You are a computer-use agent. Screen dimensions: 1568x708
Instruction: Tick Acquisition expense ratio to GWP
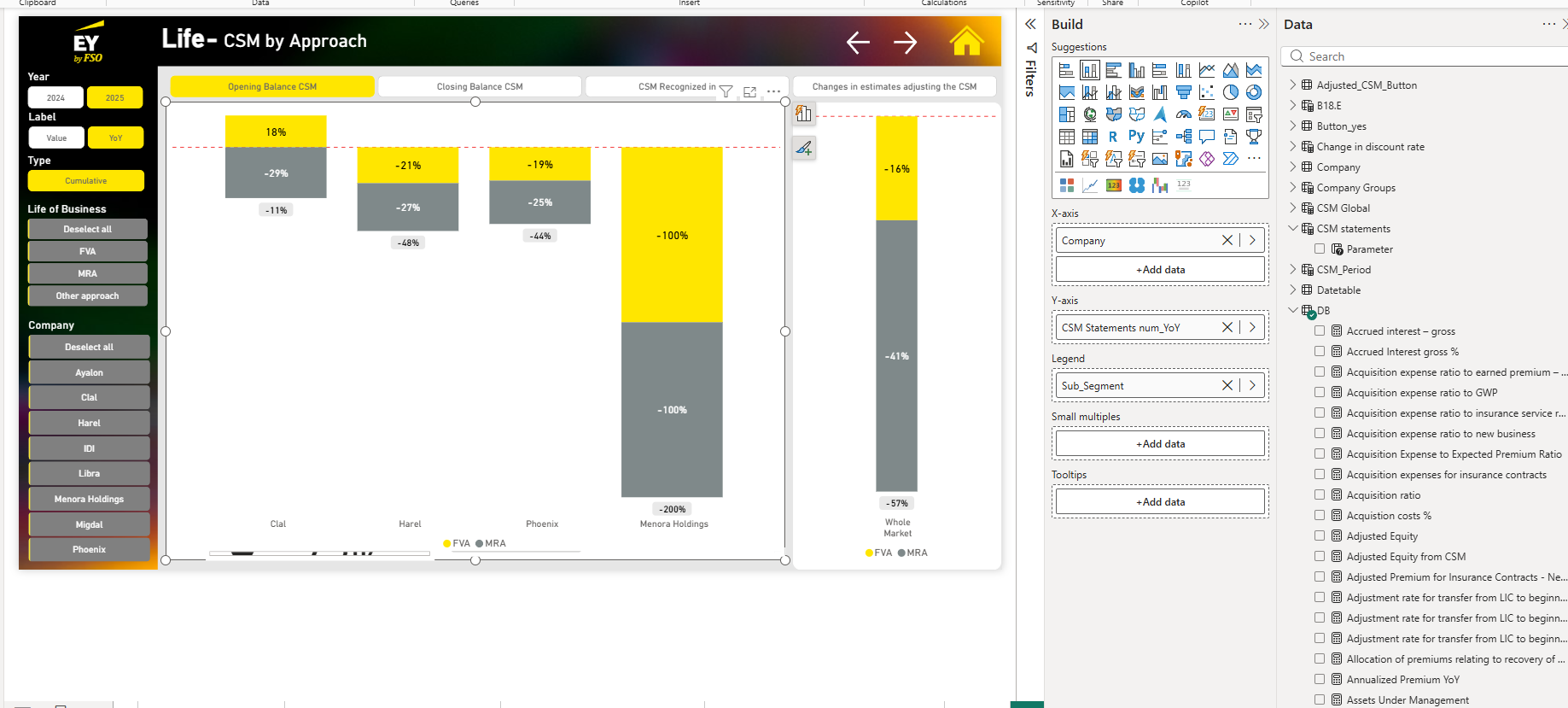1320,392
